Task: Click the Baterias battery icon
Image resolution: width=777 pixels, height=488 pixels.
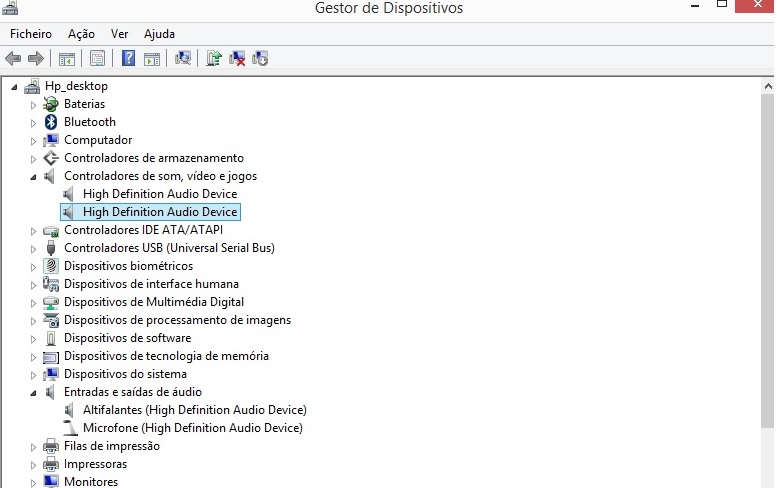Action: pyautogui.click(x=51, y=104)
